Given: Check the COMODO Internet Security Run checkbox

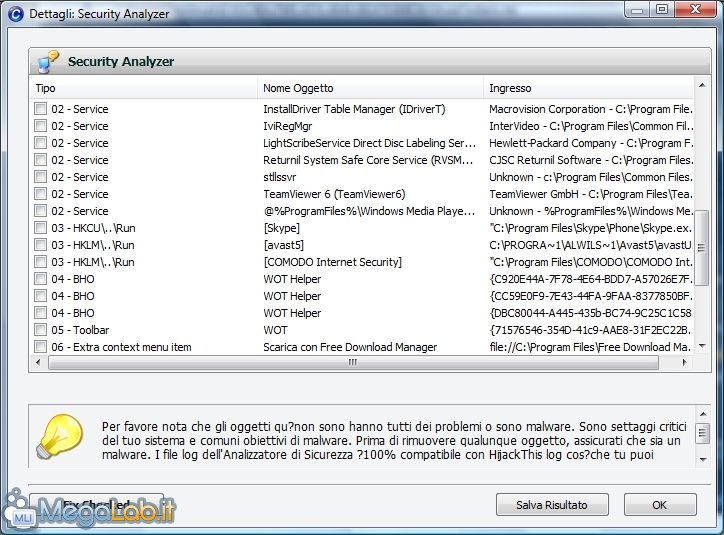Looking at the screenshot, I should tap(41, 262).
